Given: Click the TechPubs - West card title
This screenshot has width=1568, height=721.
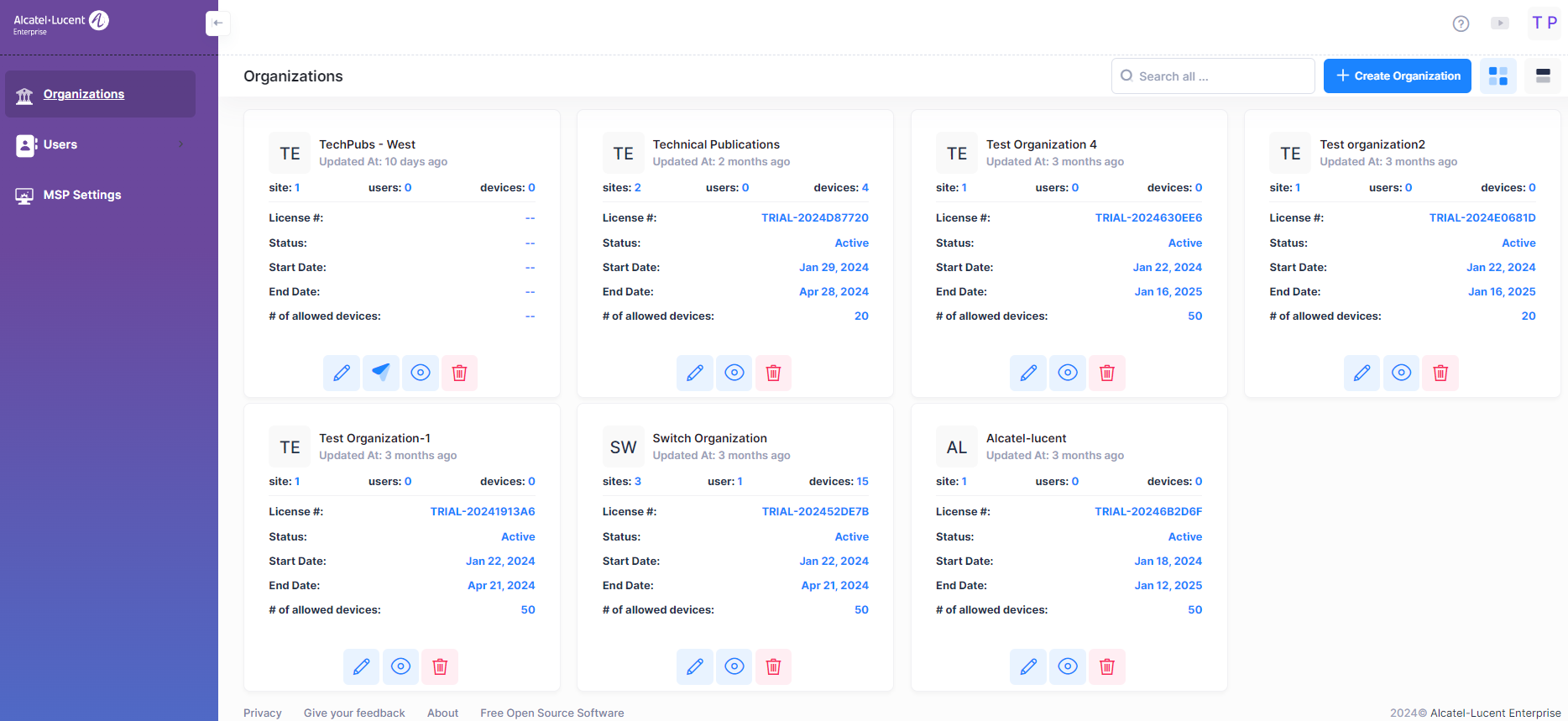Looking at the screenshot, I should point(368,144).
